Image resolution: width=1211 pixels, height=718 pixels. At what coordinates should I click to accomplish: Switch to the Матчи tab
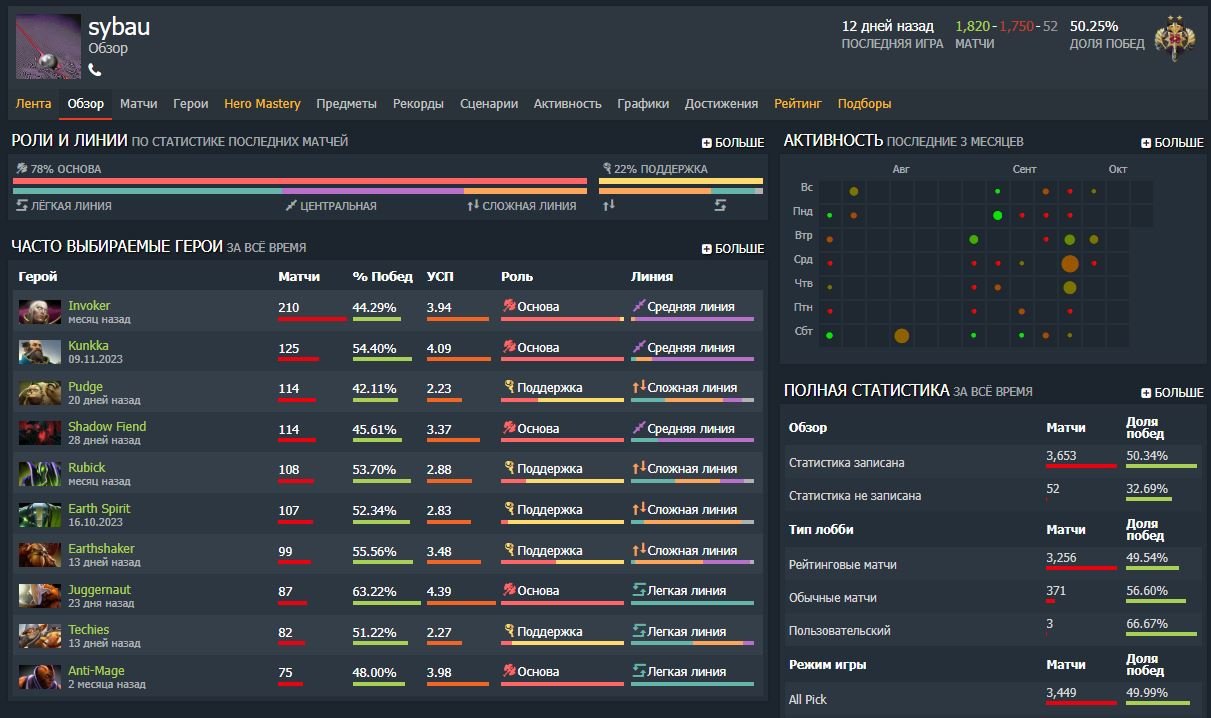138,103
